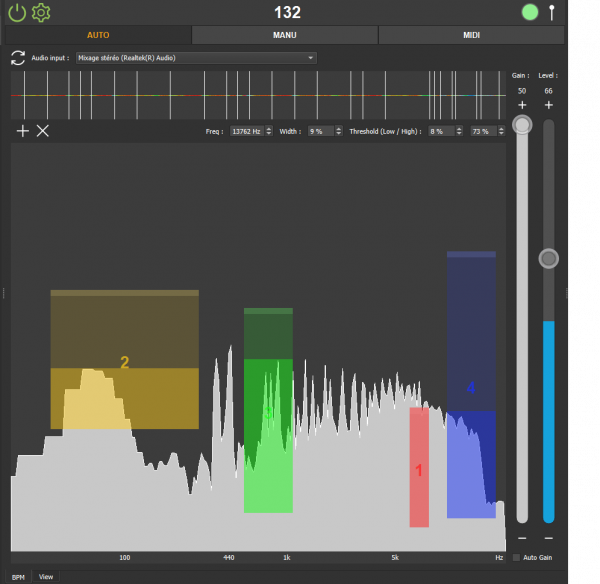
Task: Toggle the green status indicator circle
Action: [530, 13]
